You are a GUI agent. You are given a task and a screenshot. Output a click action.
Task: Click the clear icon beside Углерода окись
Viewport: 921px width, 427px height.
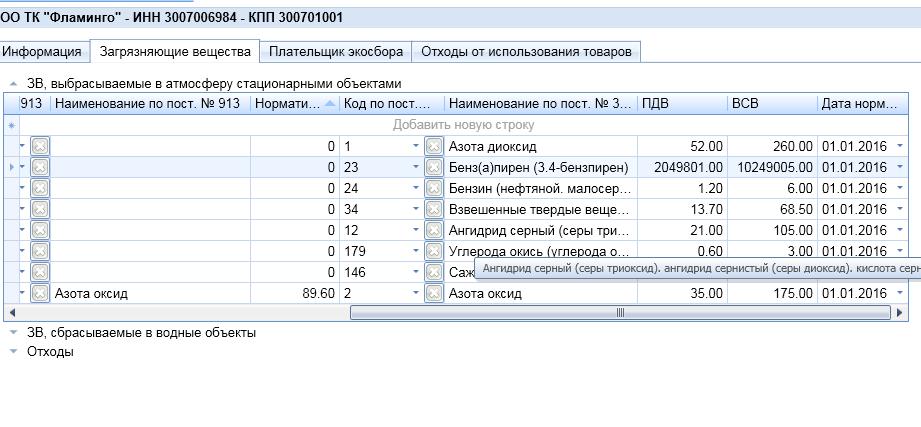point(434,252)
